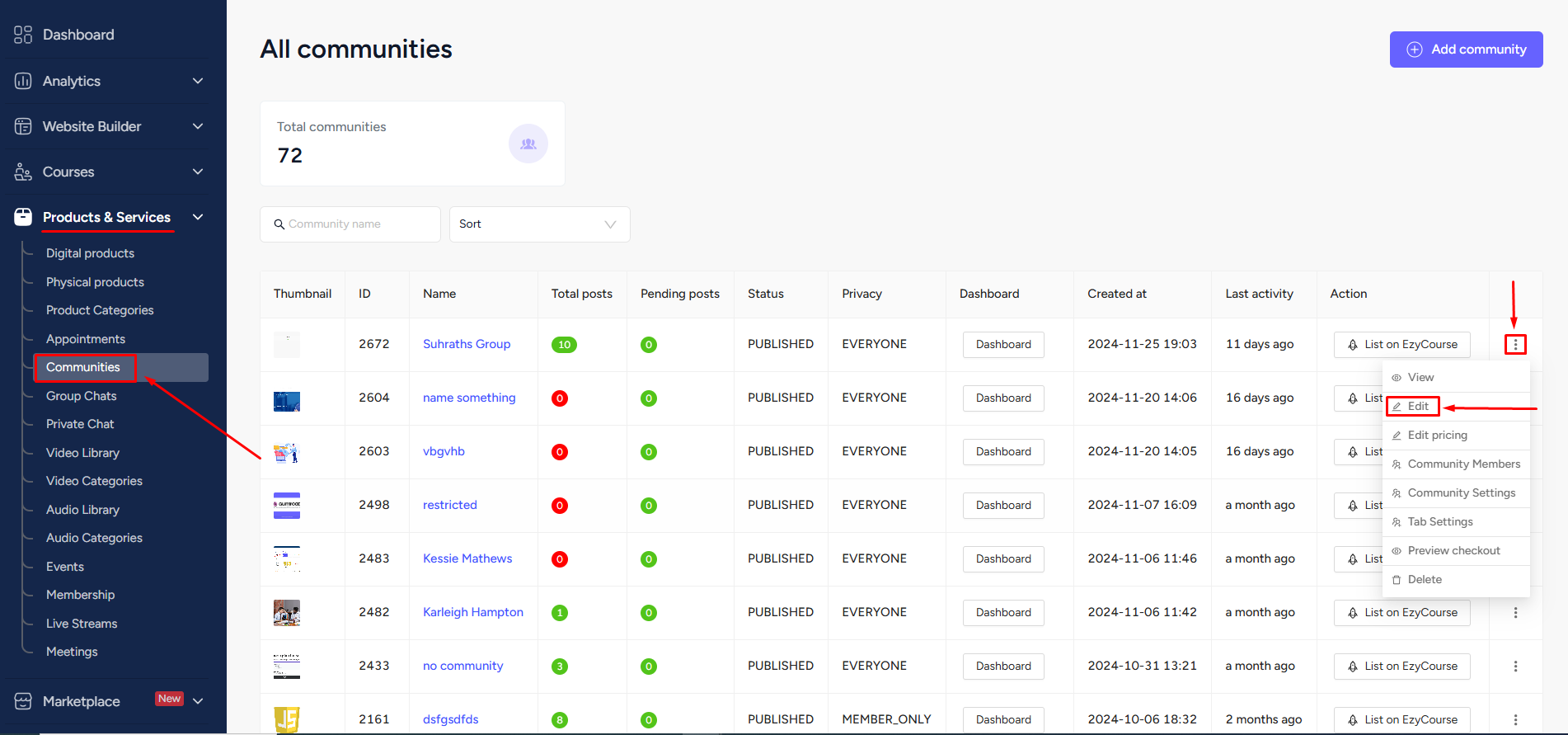The image size is (1568, 735).
Task: Open three-dot menu for Suhraths Group
Action: click(1515, 344)
